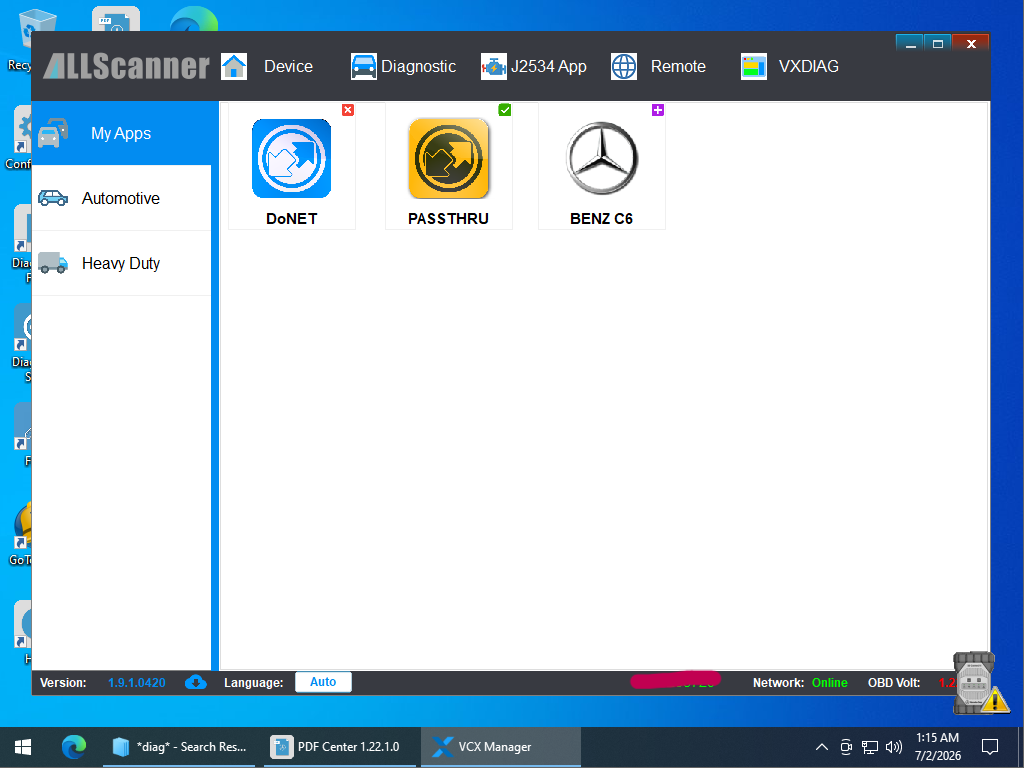Screen dimensions: 1024x768
Task: Click the Network Online status text
Action: tap(829, 682)
